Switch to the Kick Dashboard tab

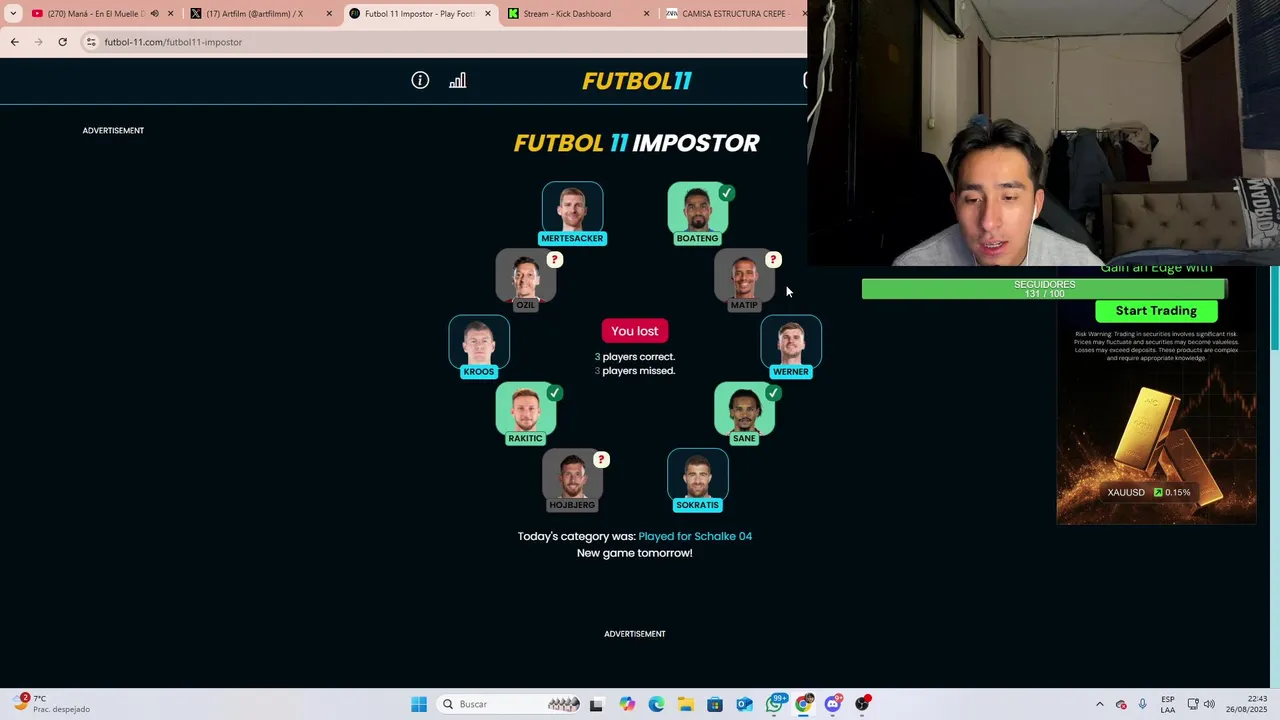(567, 14)
